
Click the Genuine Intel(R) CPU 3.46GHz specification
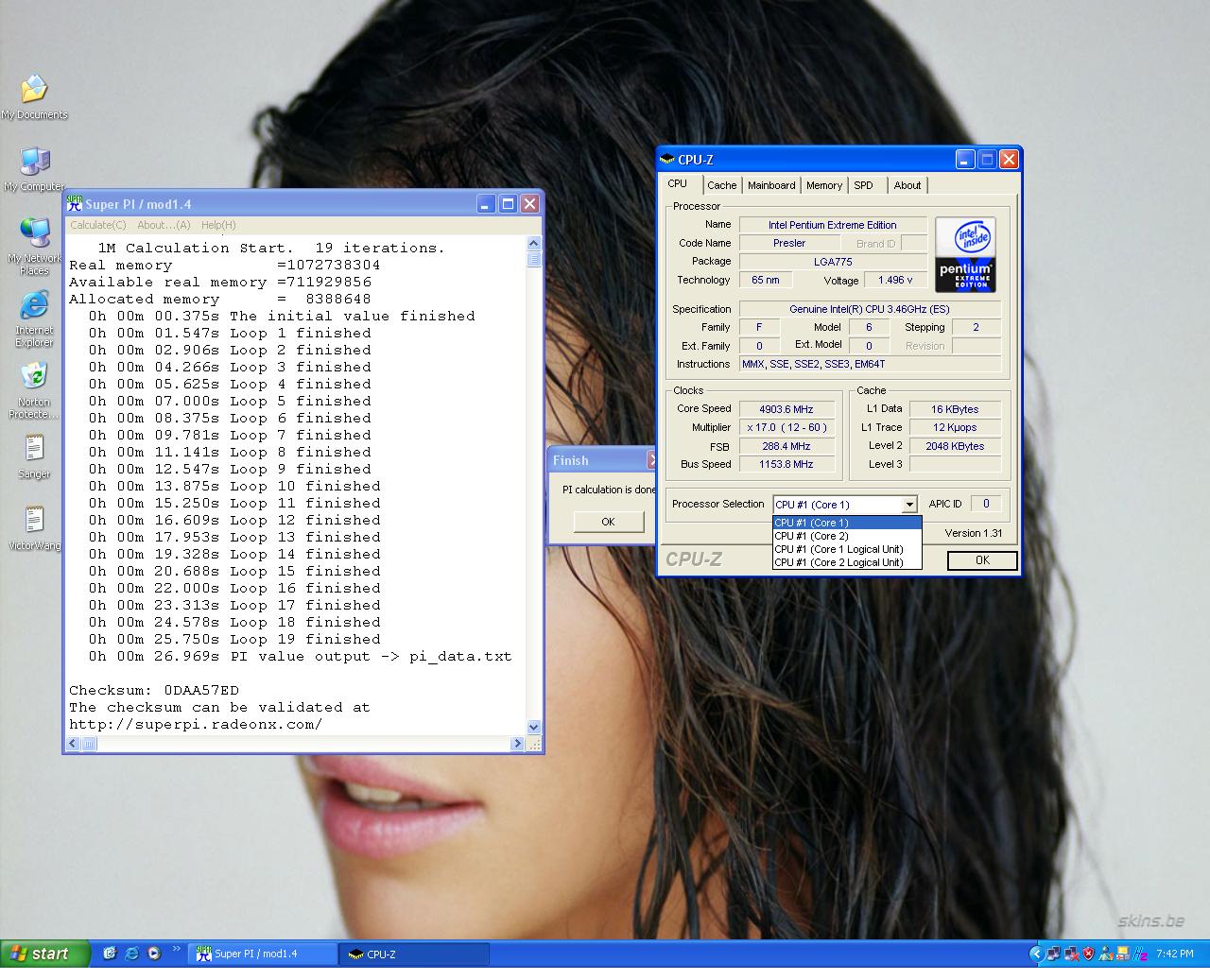(x=870, y=309)
